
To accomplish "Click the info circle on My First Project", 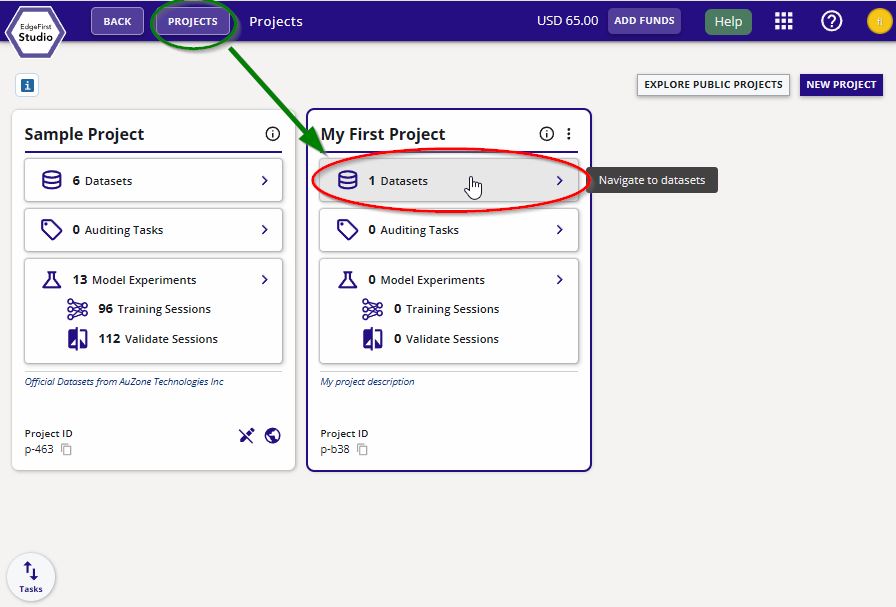I will point(546,132).
